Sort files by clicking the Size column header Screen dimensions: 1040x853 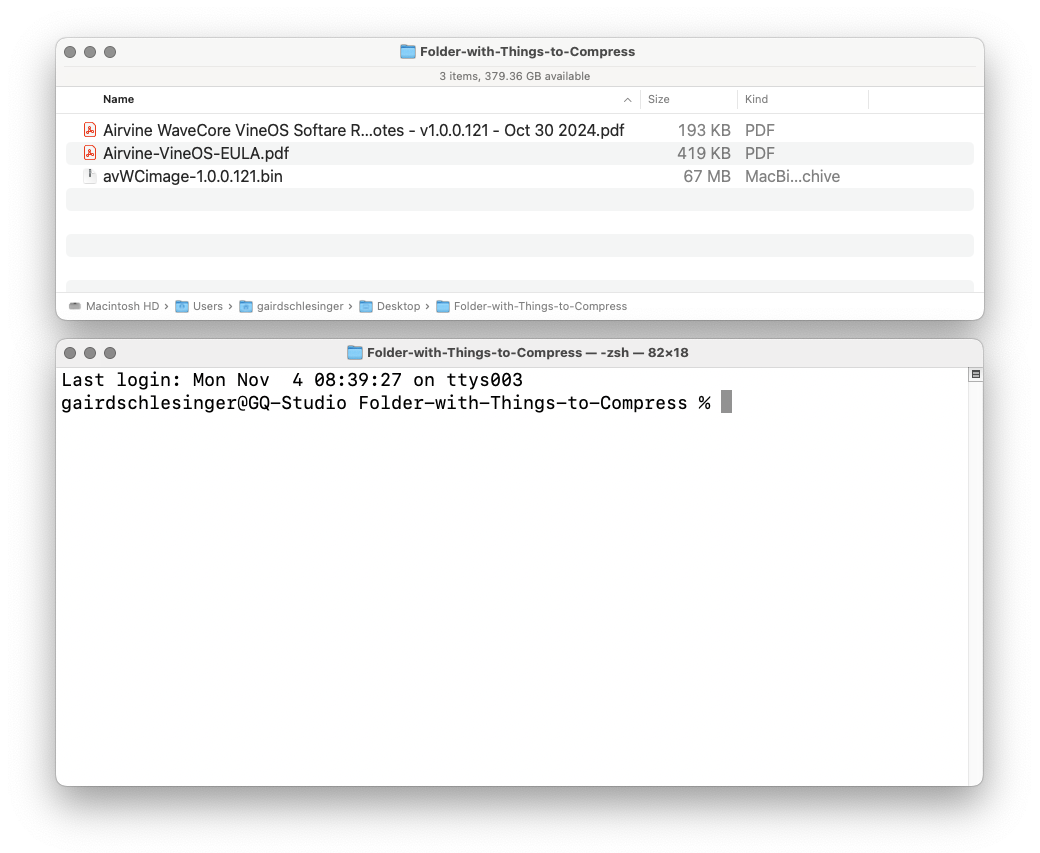click(x=656, y=99)
